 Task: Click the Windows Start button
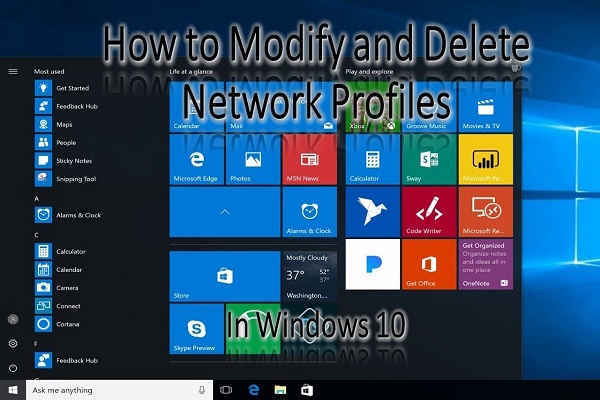[13, 390]
